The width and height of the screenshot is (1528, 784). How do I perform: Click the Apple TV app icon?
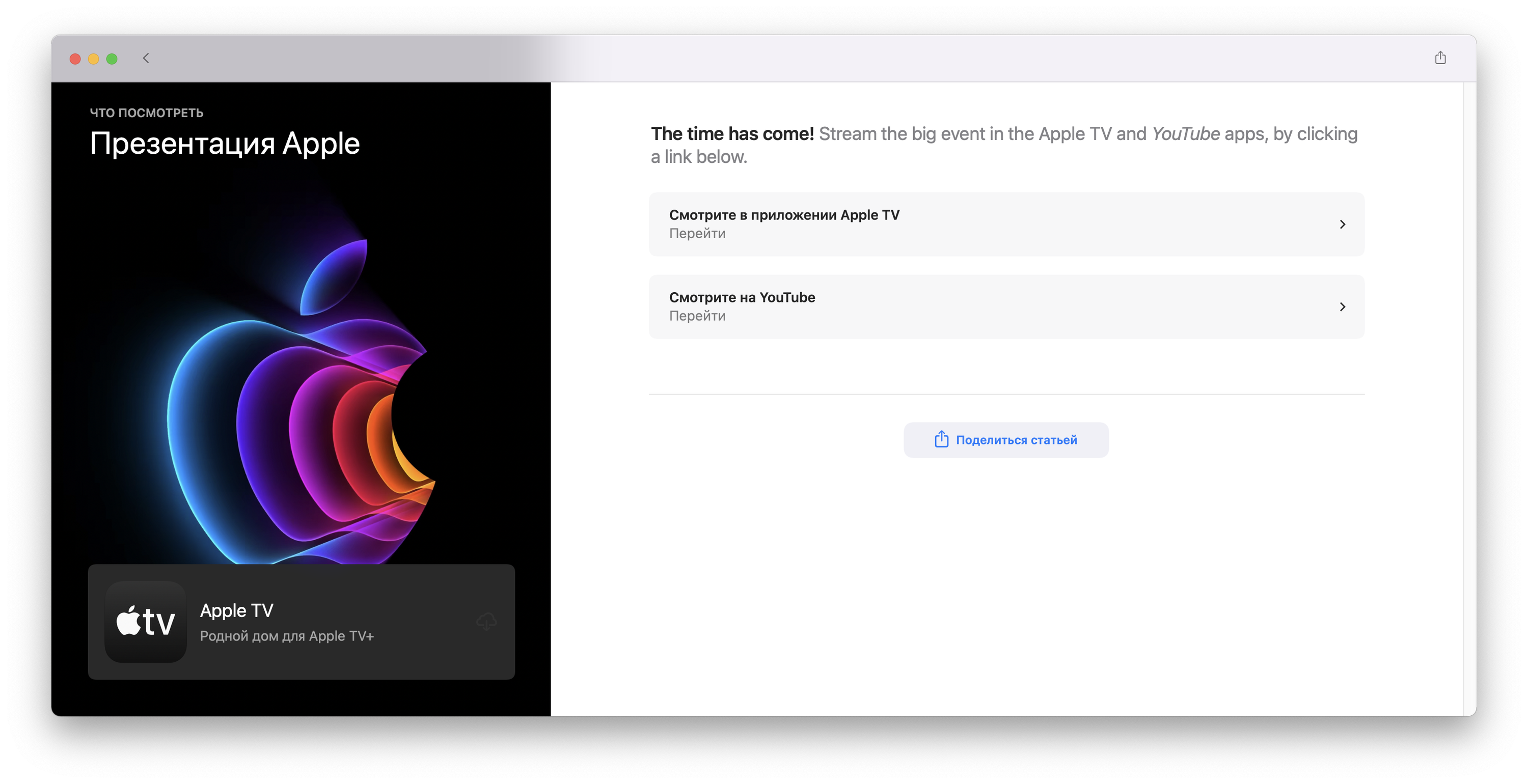pyautogui.click(x=146, y=622)
